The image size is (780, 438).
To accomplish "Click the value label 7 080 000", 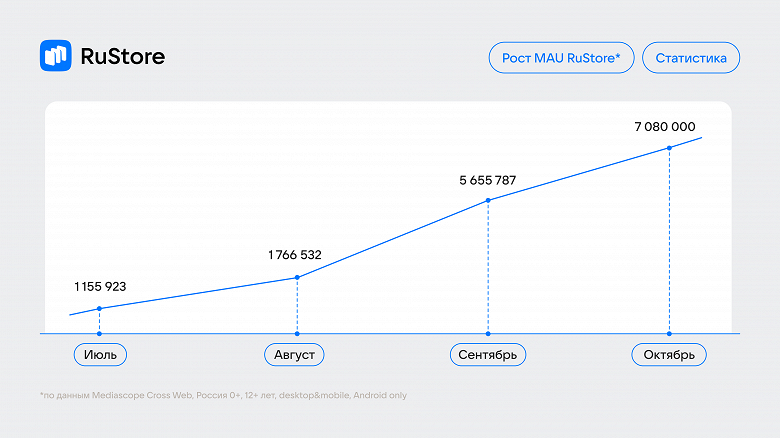I will click(665, 127).
